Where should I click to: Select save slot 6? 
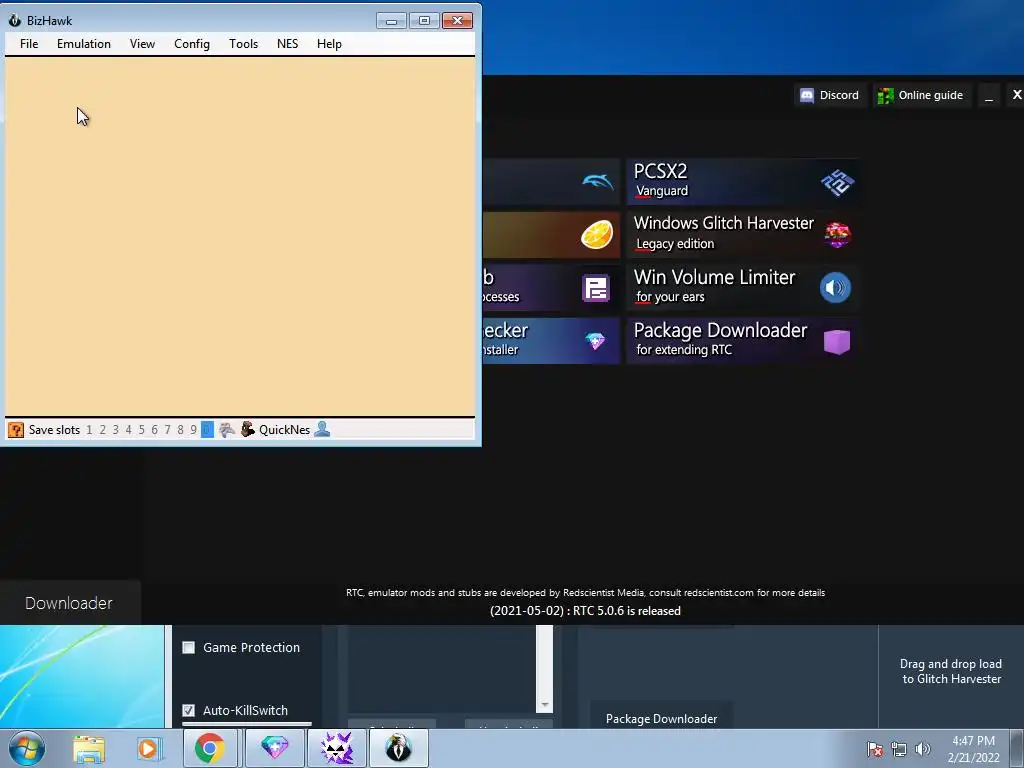(x=155, y=430)
